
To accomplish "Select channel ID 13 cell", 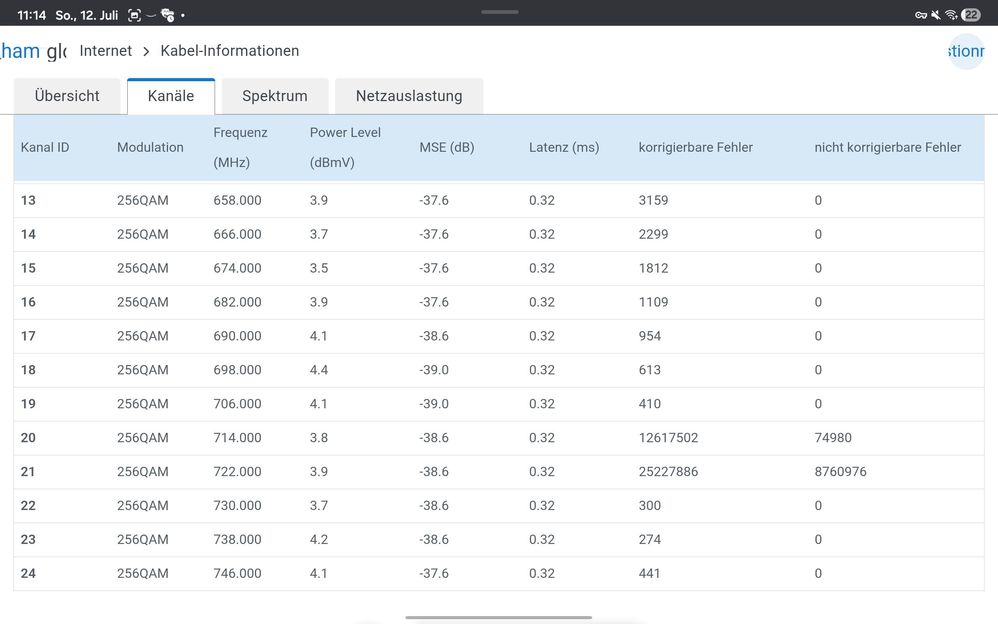I will (28, 201).
